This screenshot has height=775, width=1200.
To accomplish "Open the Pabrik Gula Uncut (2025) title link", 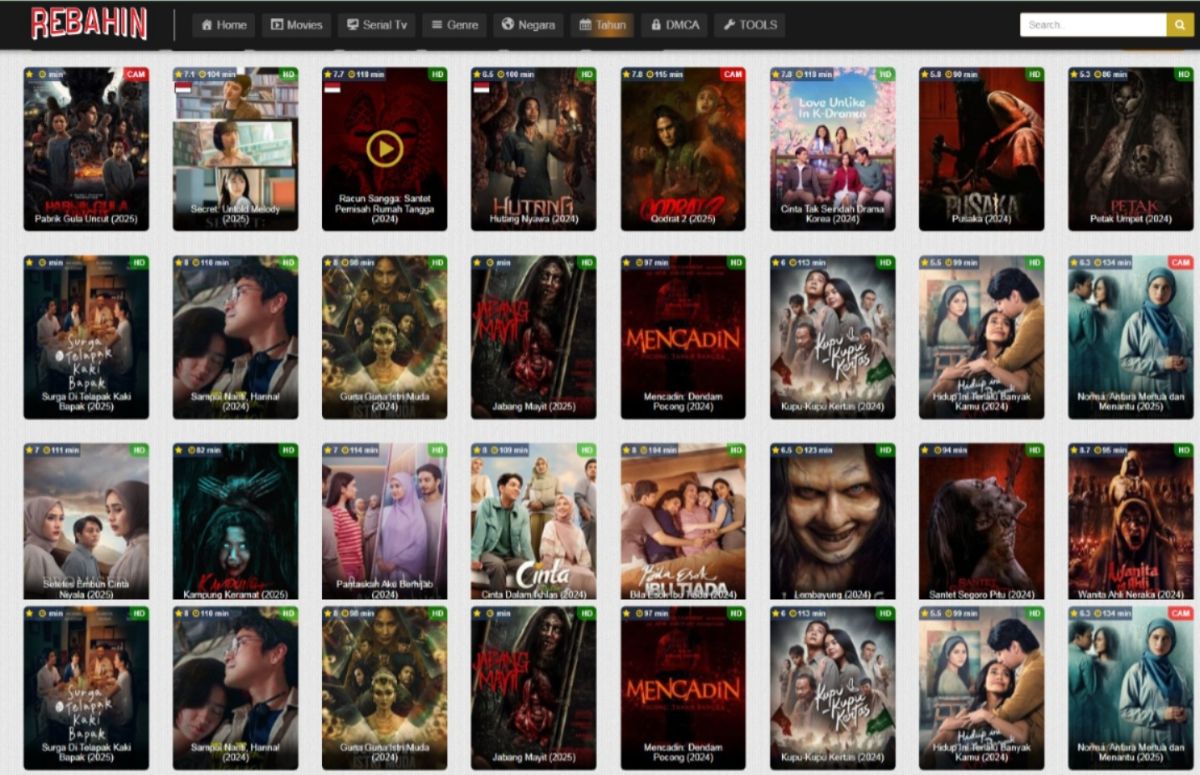I will point(86,219).
